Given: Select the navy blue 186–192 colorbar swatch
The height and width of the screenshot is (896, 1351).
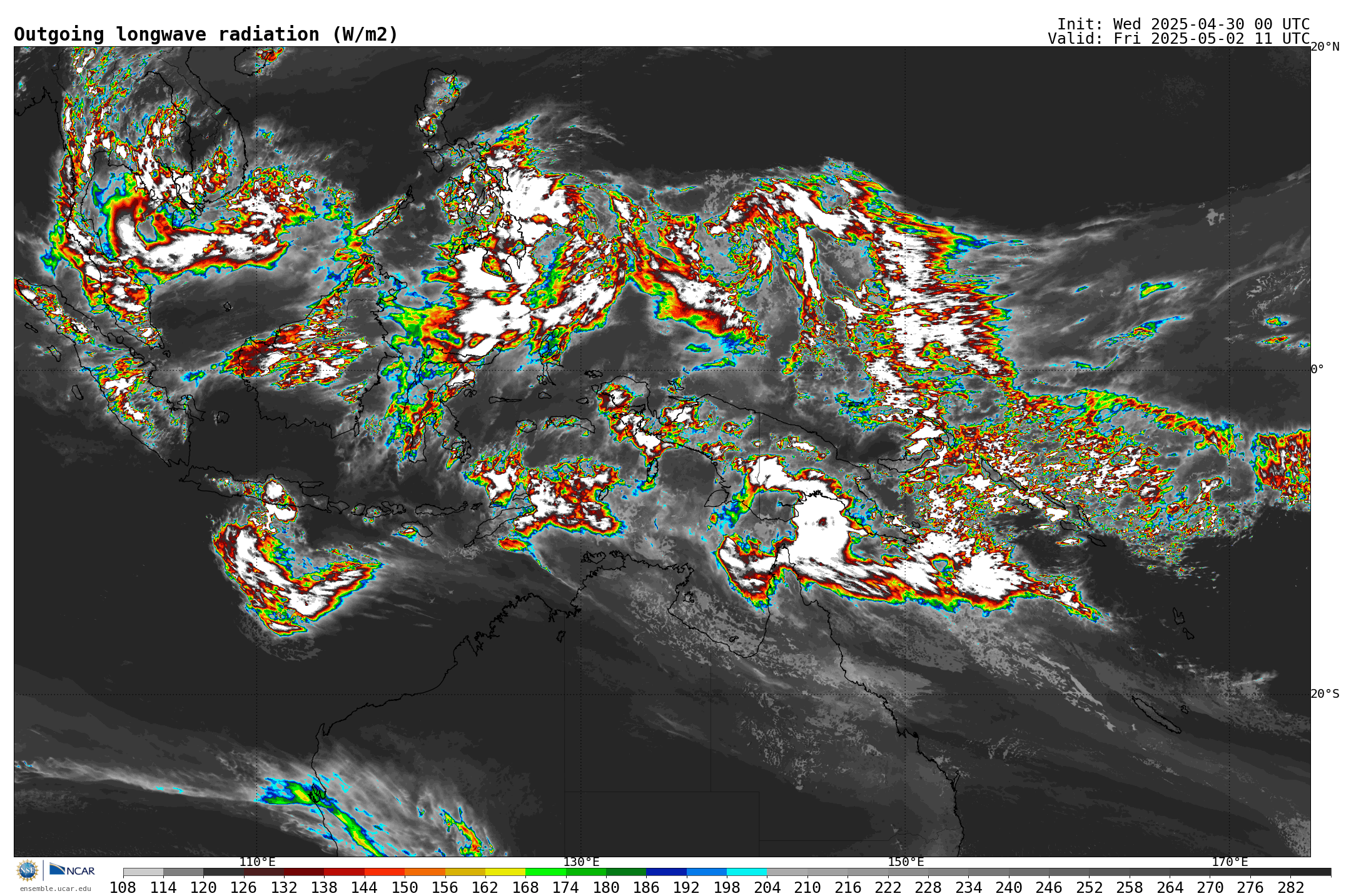Looking at the screenshot, I should [666, 872].
